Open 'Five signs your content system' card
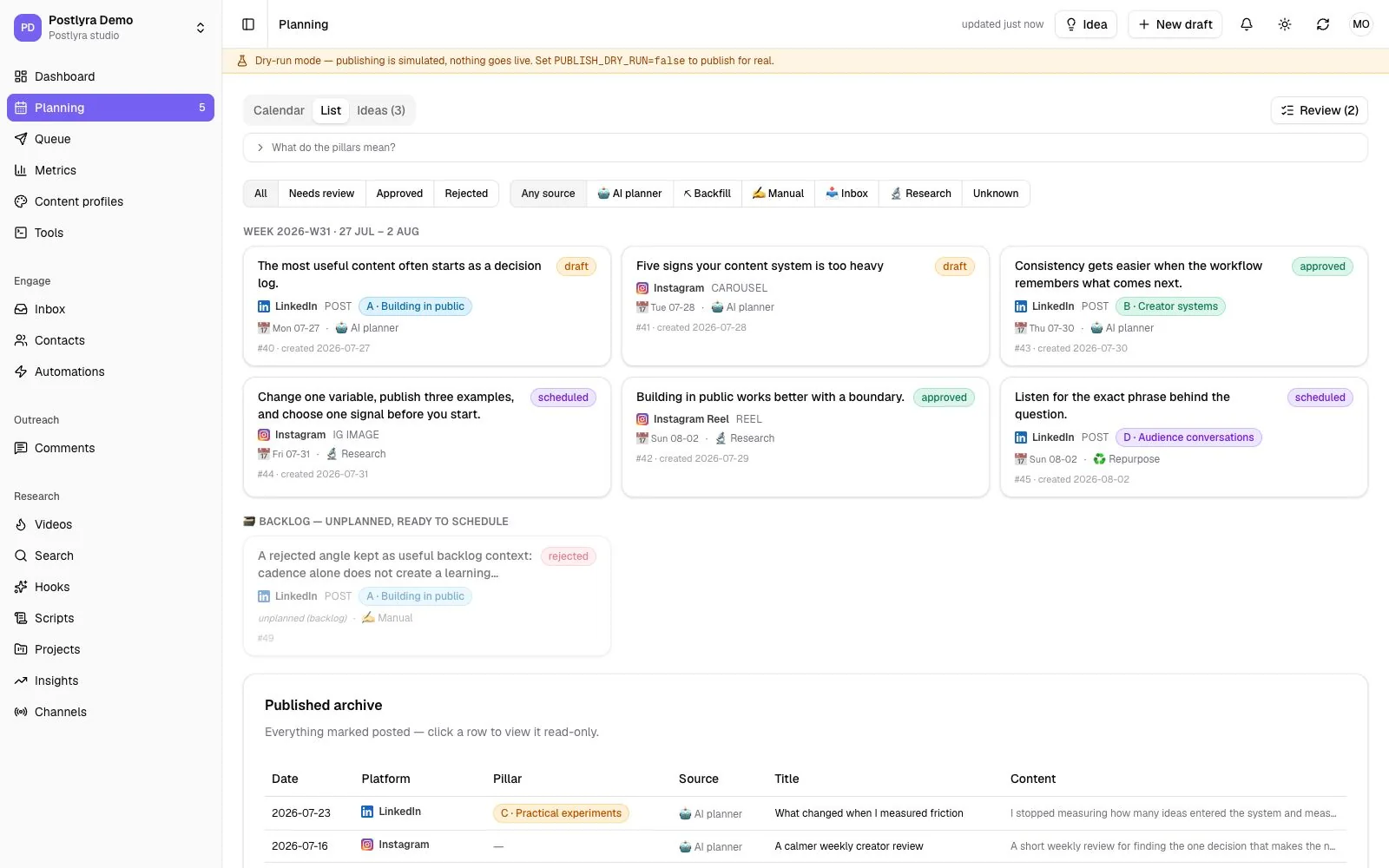 pyautogui.click(x=806, y=306)
